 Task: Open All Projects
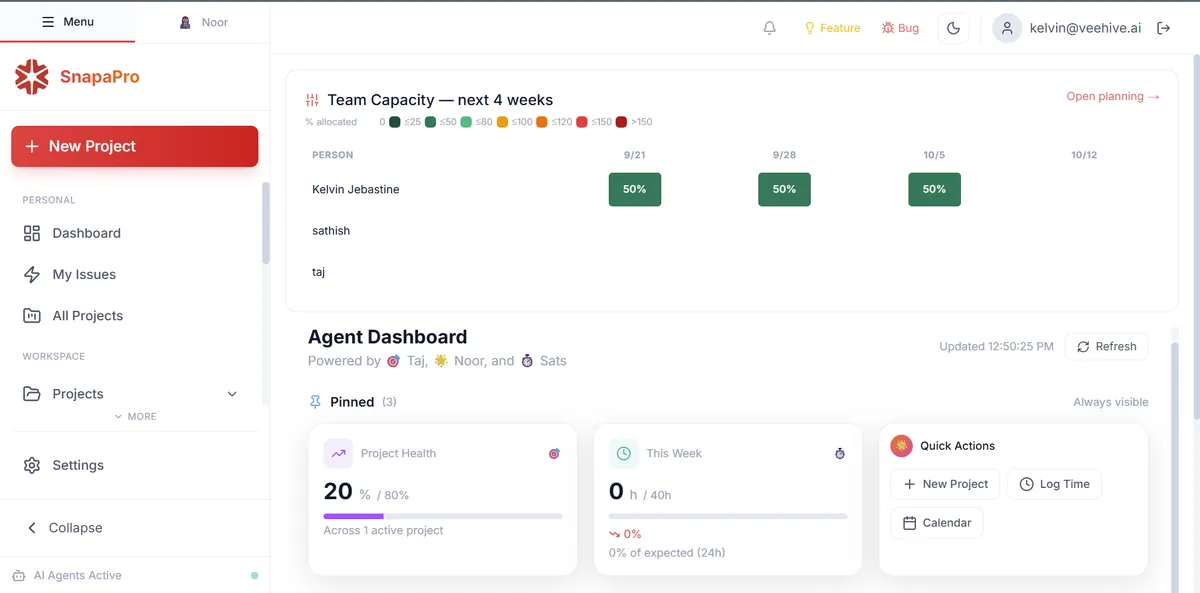point(134,315)
